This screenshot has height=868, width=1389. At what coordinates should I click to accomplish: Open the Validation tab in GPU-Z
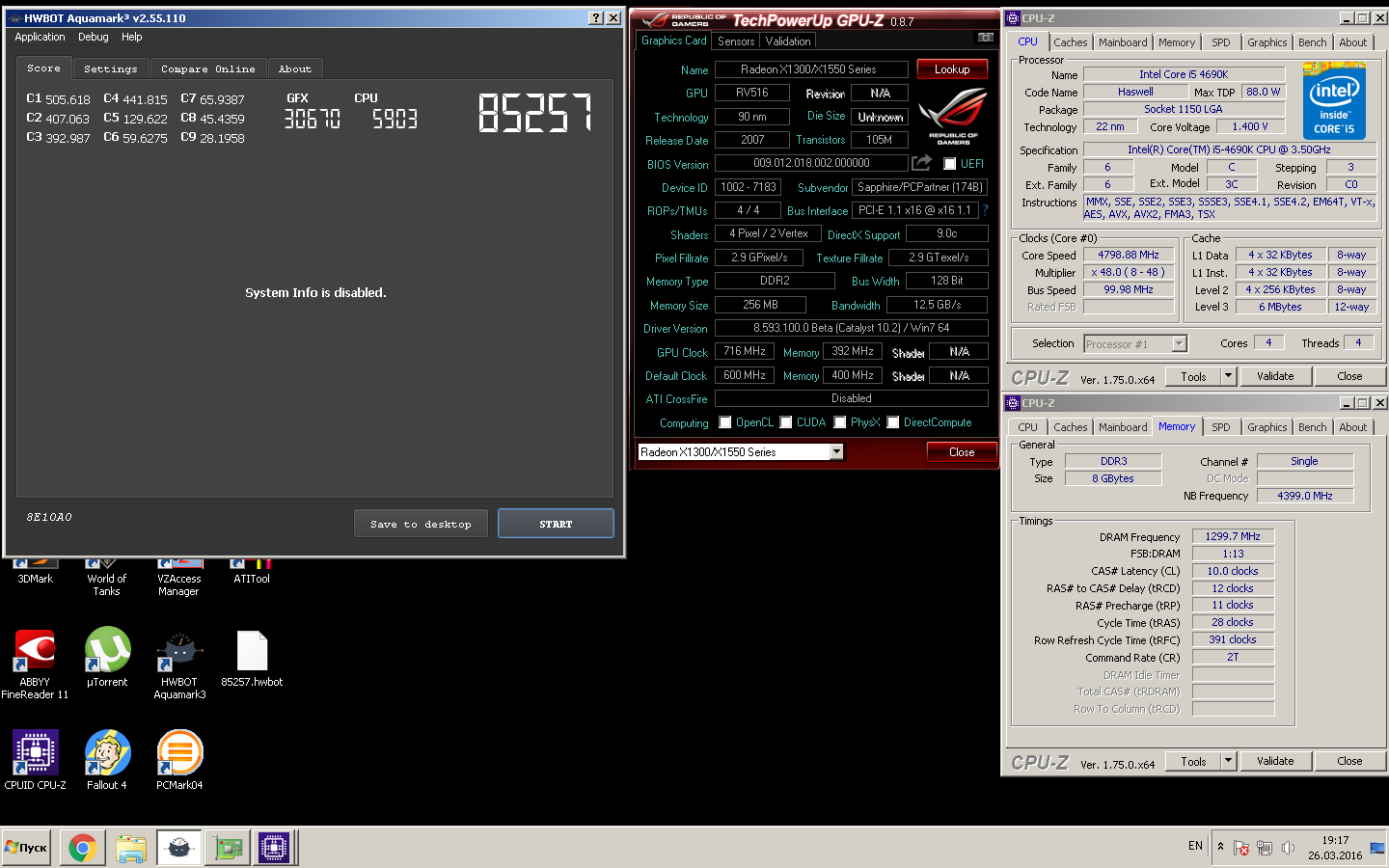point(788,41)
